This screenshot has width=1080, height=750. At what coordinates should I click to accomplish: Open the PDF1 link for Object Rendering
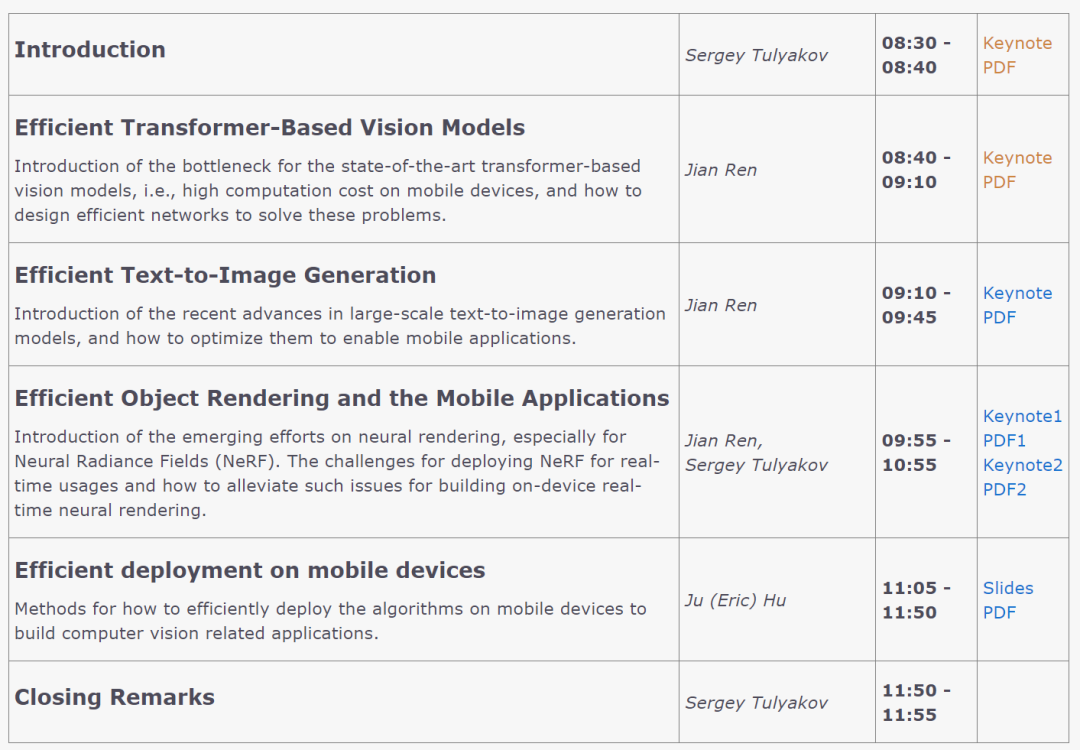pyautogui.click(x=1004, y=441)
